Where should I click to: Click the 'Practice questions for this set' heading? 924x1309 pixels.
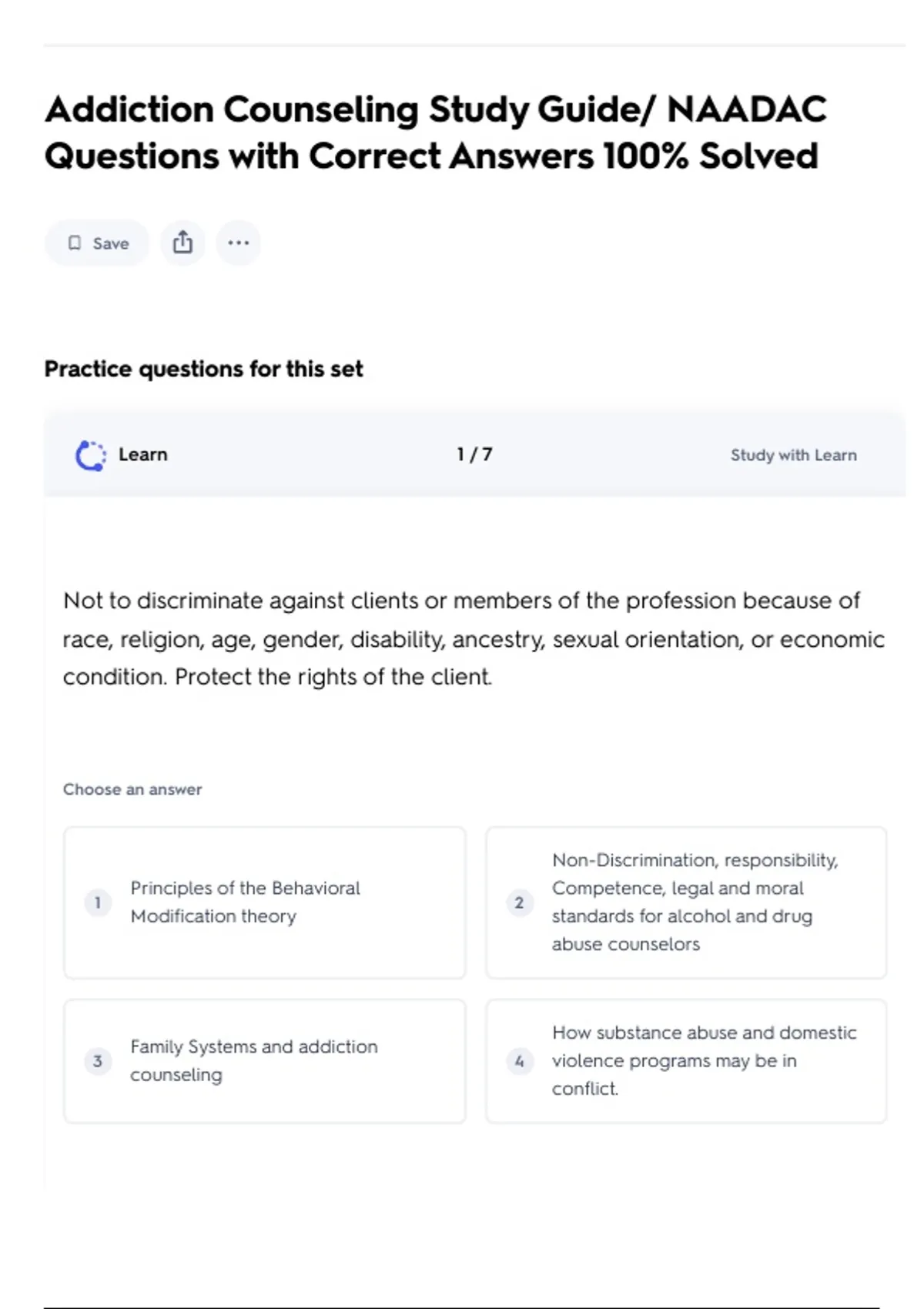pyautogui.click(x=203, y=369)
